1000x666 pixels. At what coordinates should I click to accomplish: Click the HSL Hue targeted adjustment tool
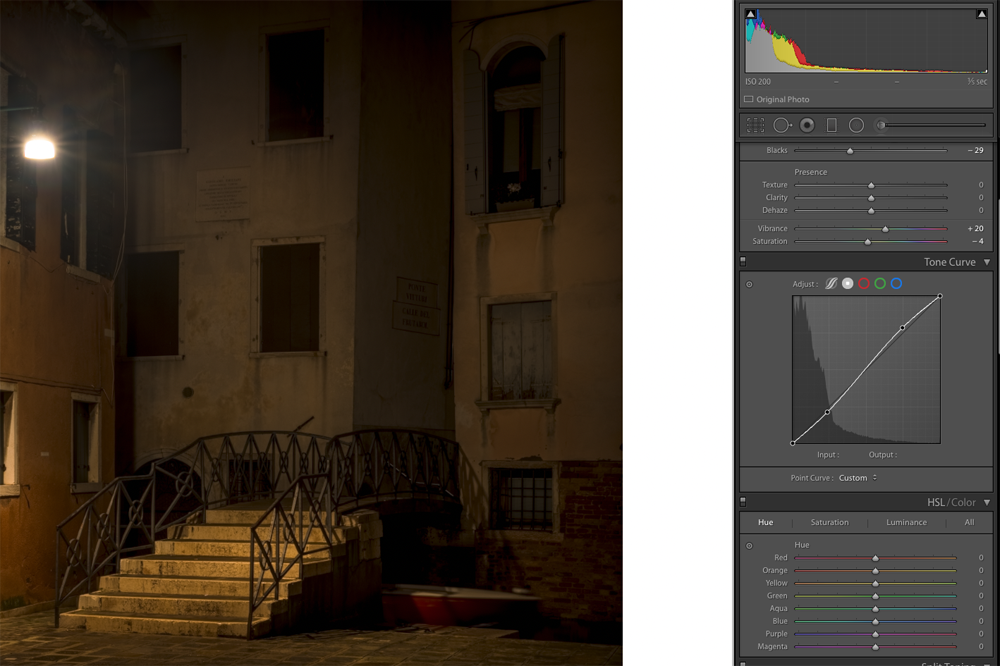(749, 545)
